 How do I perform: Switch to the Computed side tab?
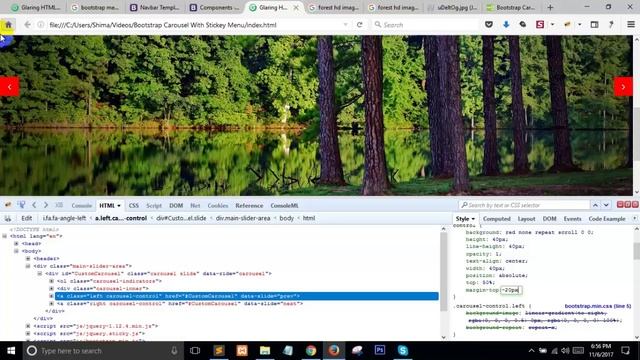[x=497, y=219]
